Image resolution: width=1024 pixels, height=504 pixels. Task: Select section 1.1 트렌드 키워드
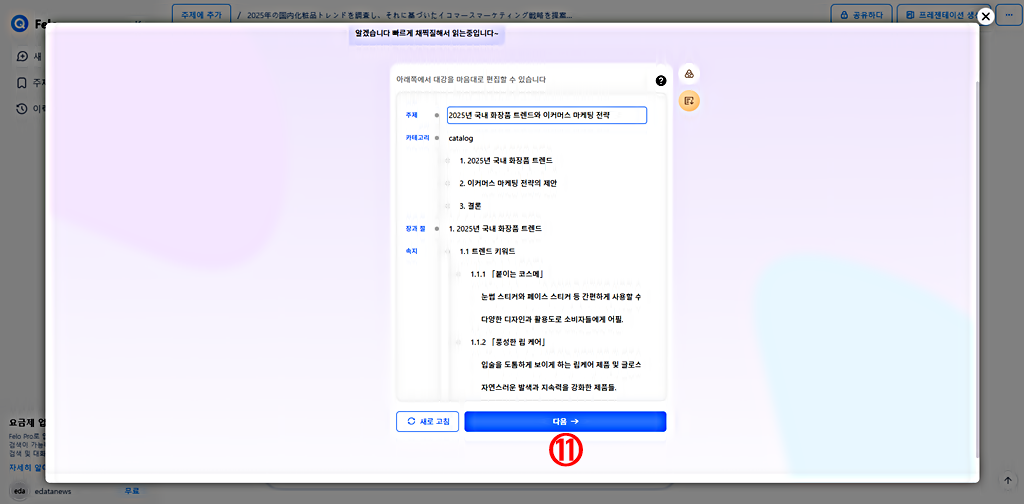(487, 251)
